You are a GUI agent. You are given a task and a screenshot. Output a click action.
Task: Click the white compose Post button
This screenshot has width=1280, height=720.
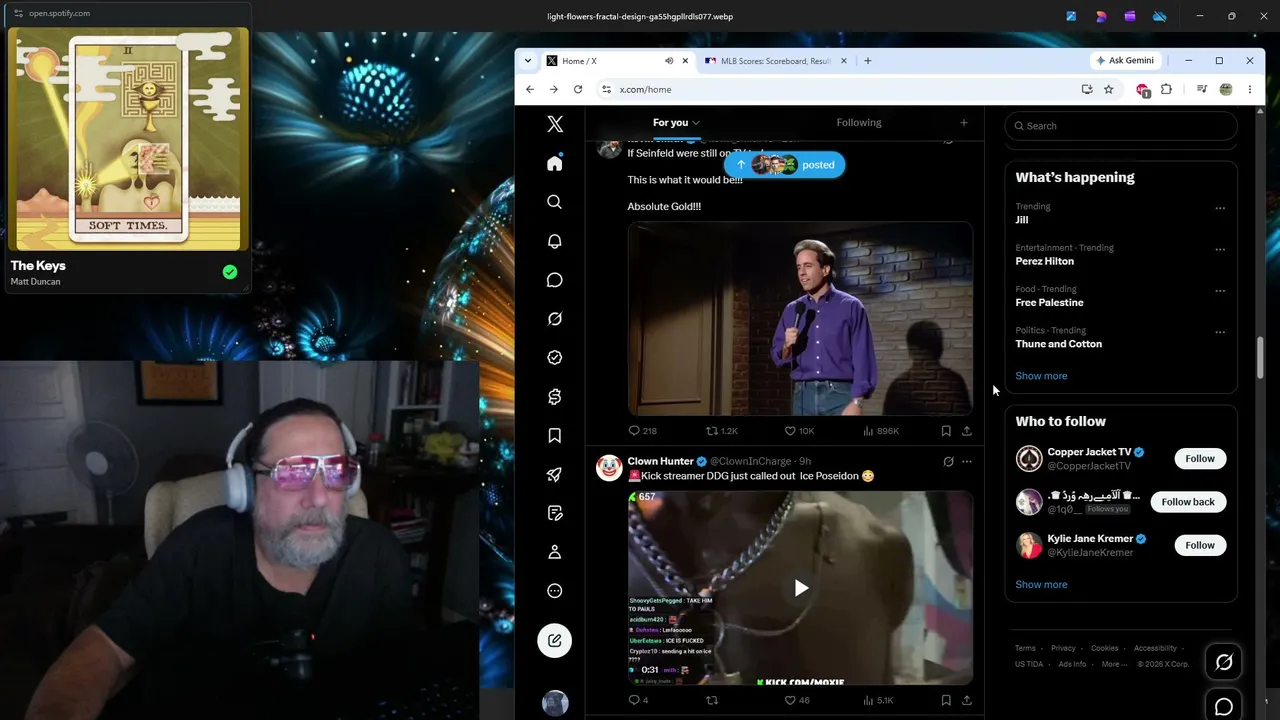click(555, 641)
